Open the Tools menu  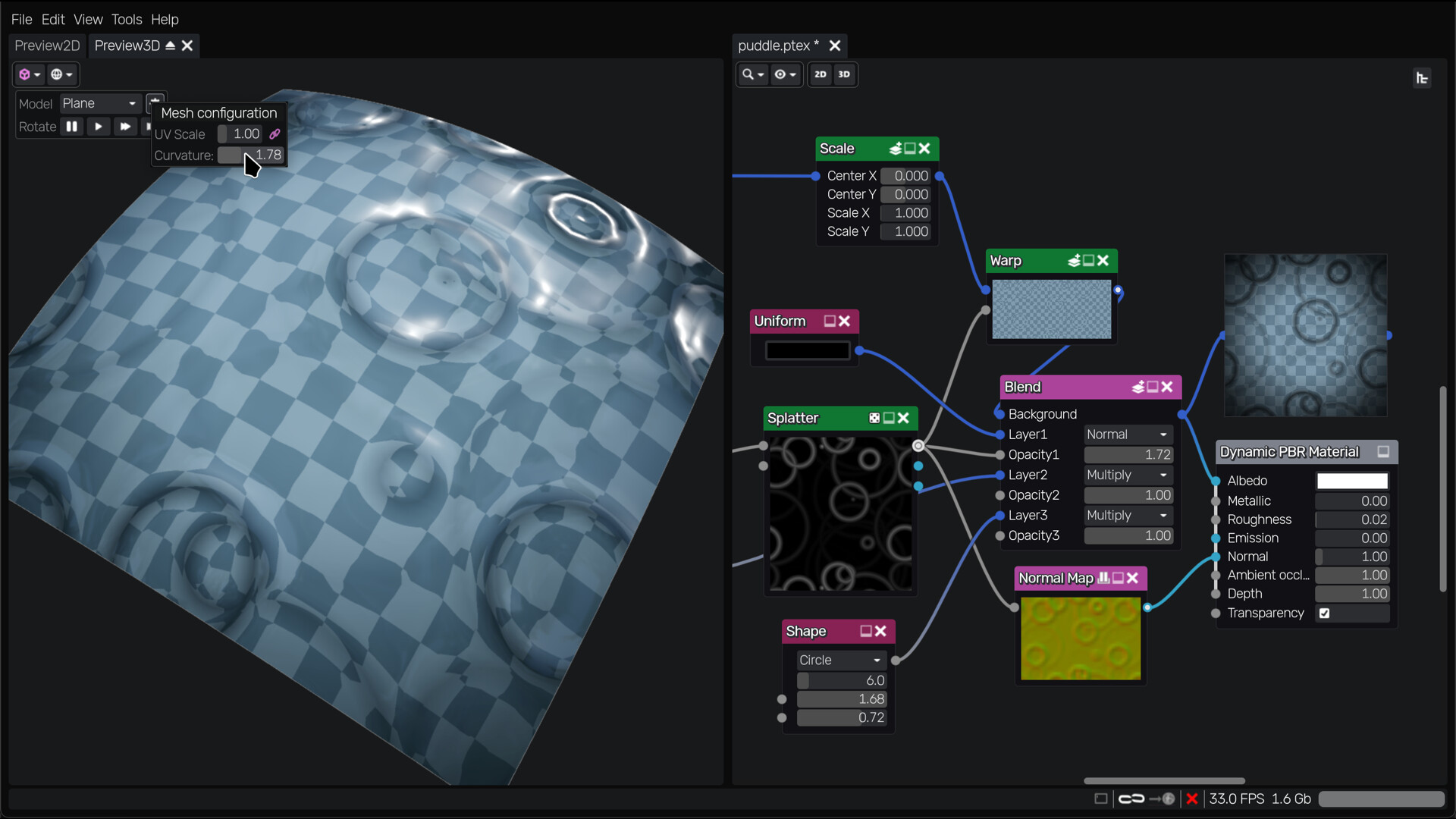pos(126,19)
